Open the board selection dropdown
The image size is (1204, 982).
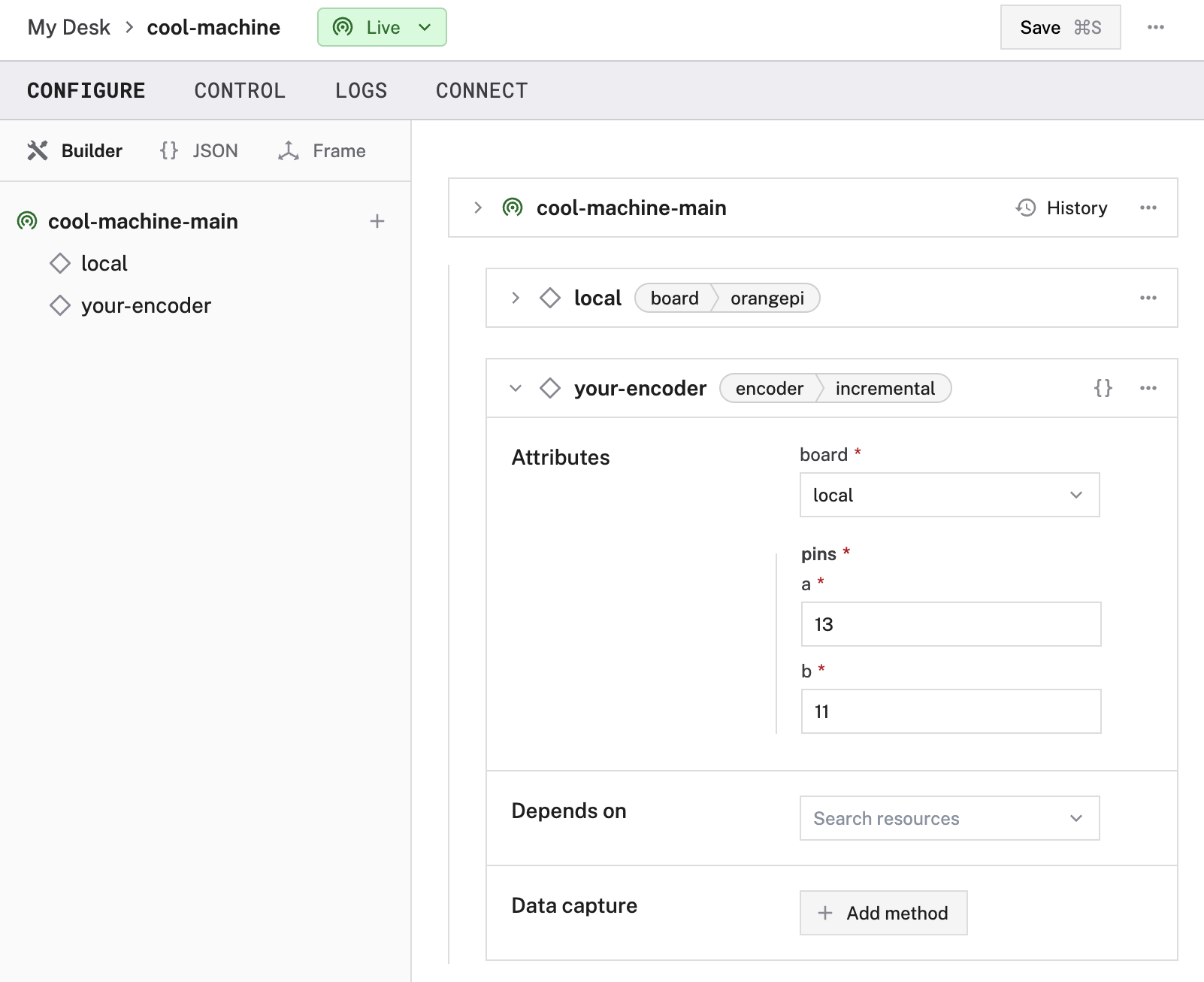949,495
